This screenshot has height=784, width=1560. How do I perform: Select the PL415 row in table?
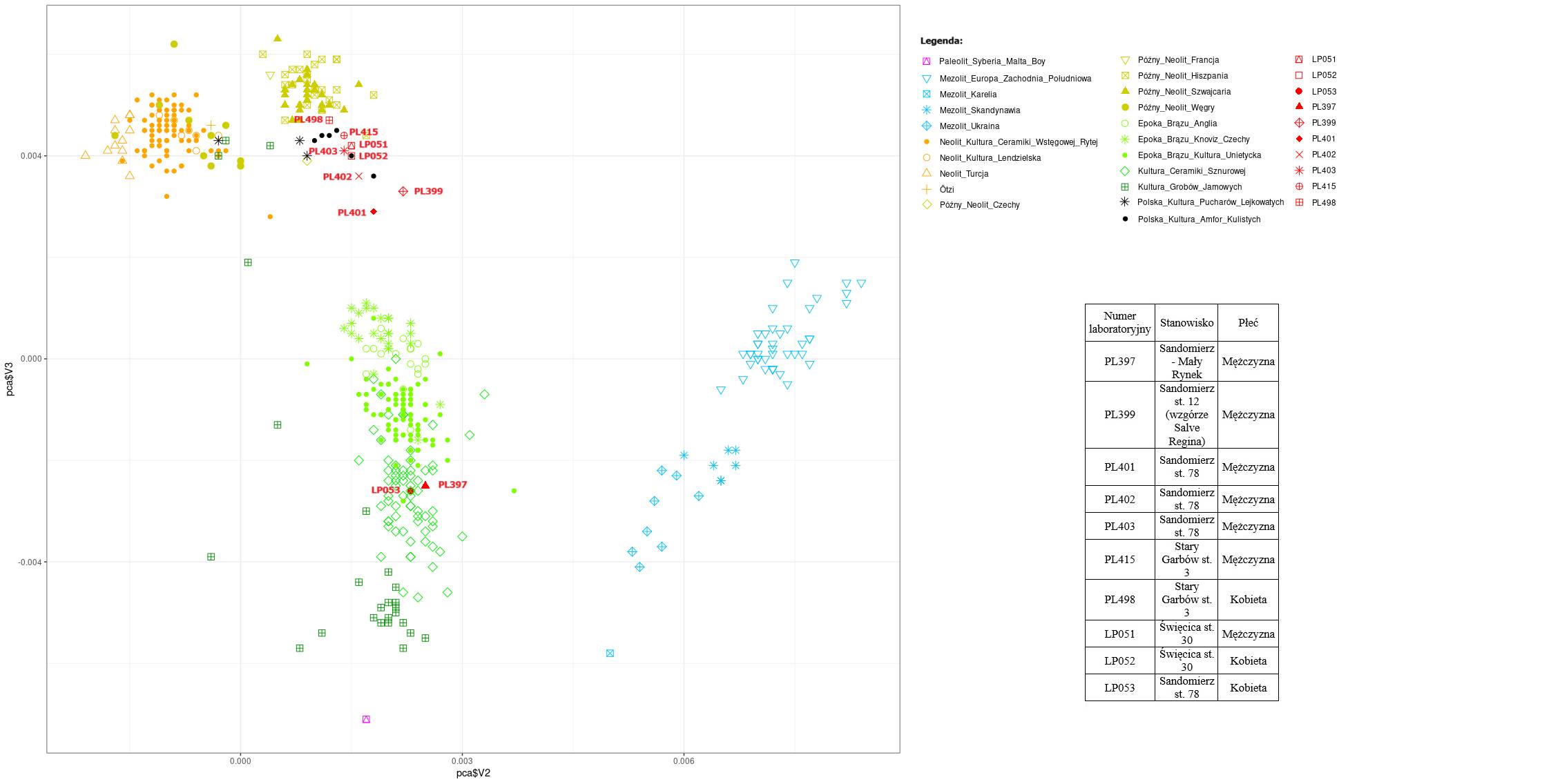(x=1119, y=560)
